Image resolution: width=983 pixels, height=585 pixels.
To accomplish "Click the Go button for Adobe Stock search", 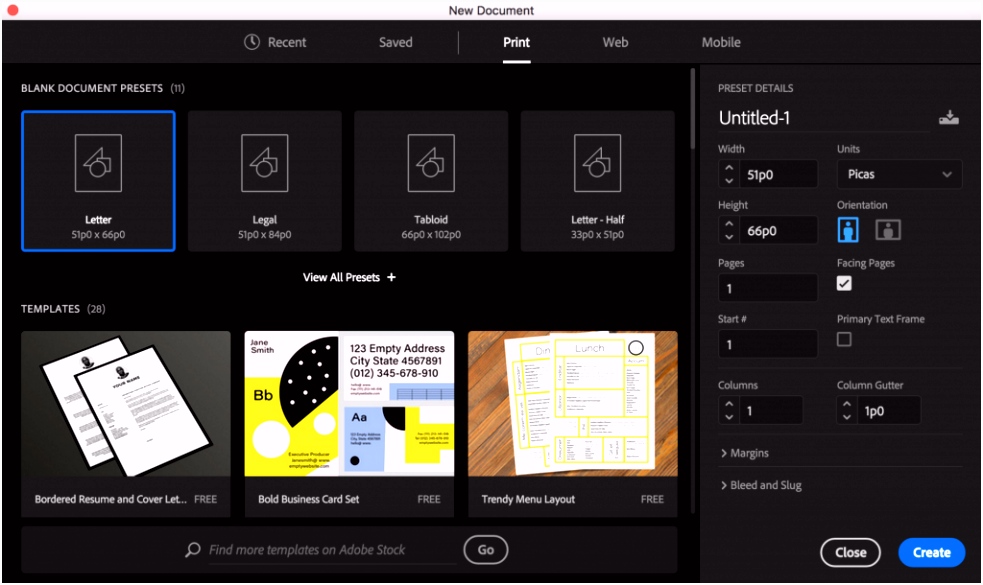I will pos(486,550).
